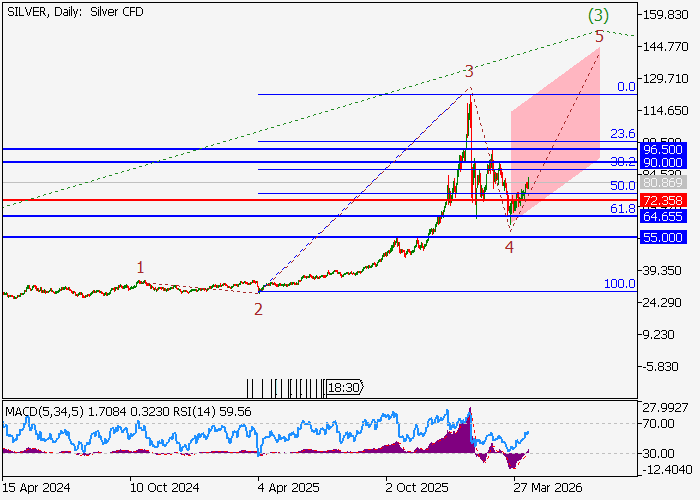Image resolution: width=700 pixels, height=500 pixels.
Task: Click the 61.8 Fibonacci level label
Action: (x=622, y=209)
